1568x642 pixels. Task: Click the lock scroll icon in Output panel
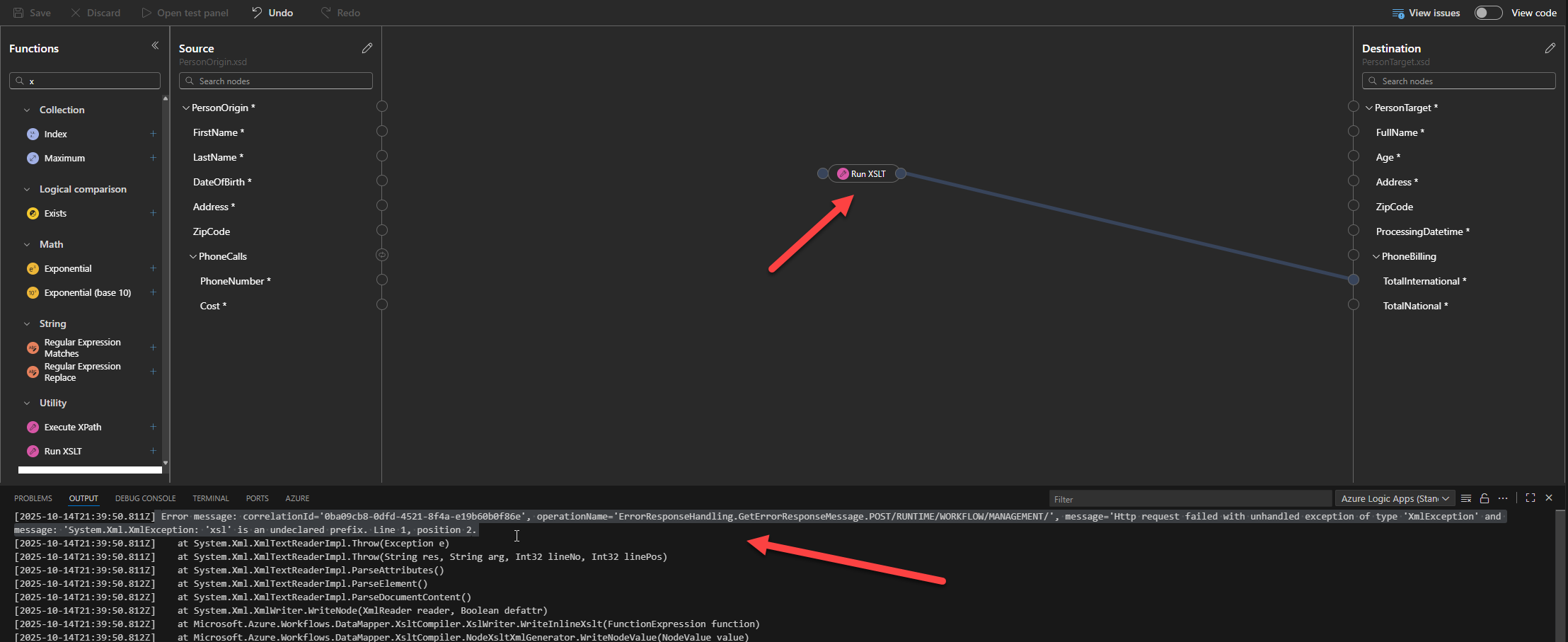click(x=1485, y=498)
